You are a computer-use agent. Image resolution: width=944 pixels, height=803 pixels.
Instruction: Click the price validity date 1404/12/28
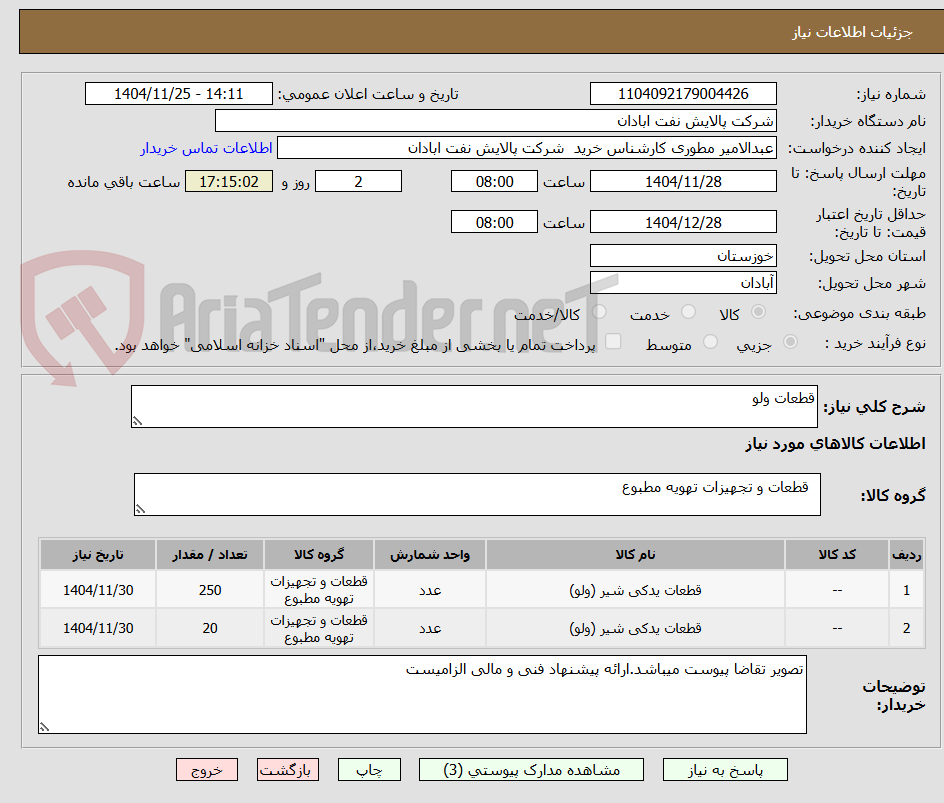(x=683, y=222)
